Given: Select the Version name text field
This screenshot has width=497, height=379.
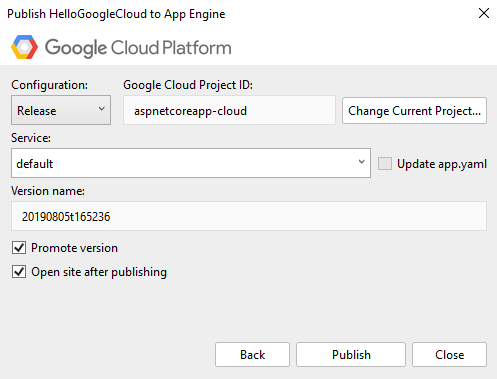Looking at the screenshot, I should (249, 216).
